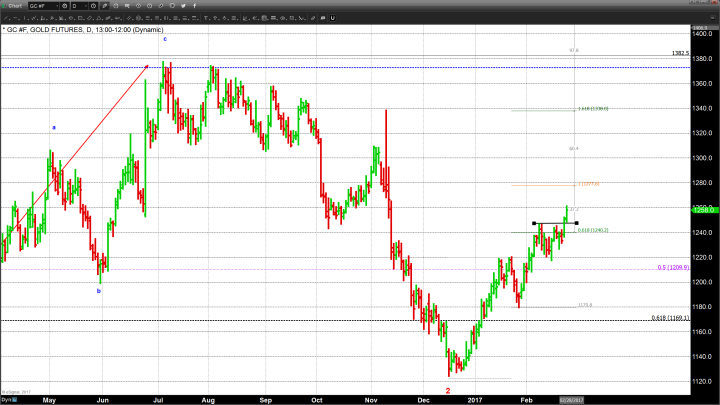Click the red wave label '2'

tap(448, 391)
